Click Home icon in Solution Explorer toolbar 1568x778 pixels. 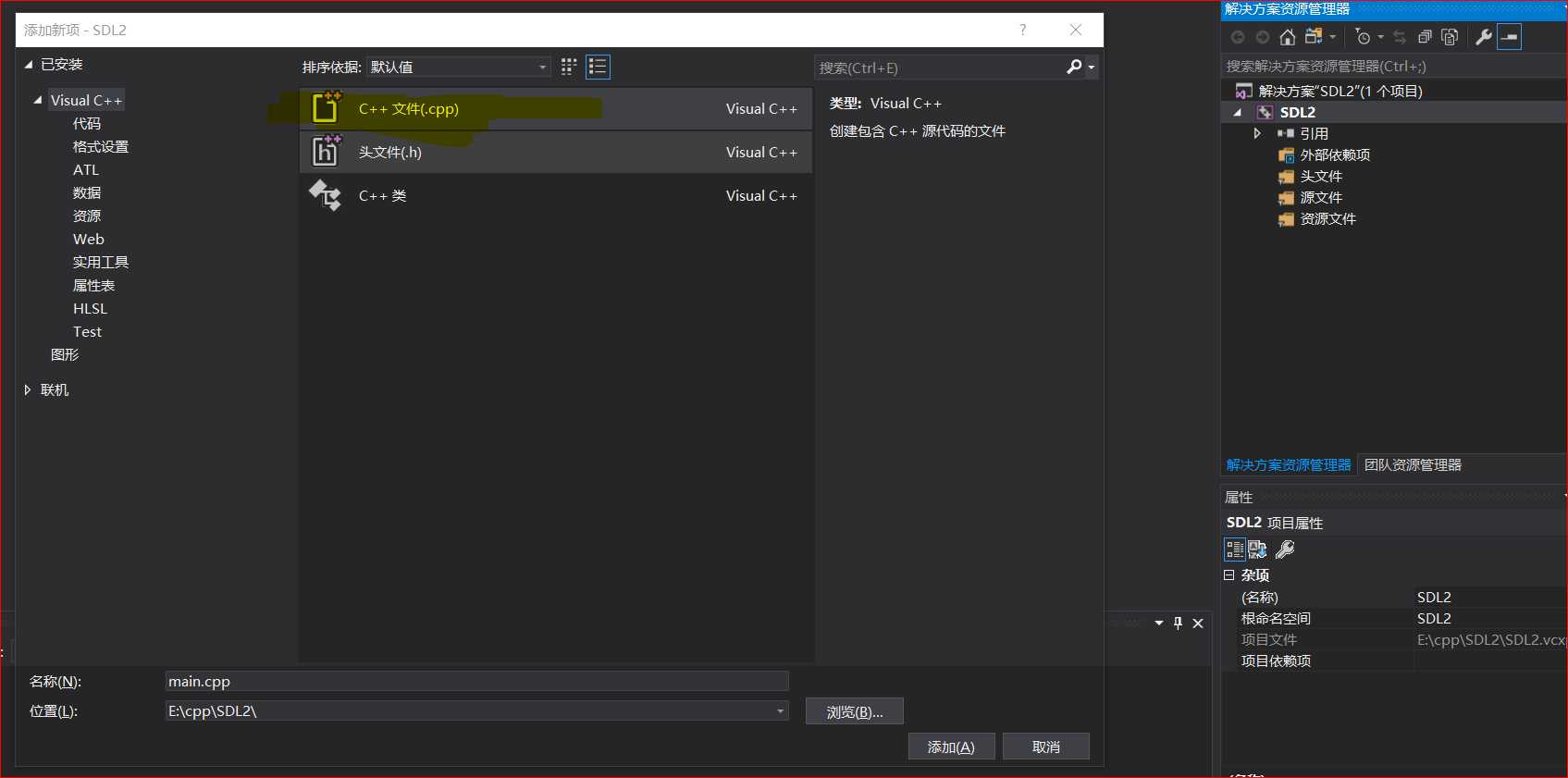1287,37
